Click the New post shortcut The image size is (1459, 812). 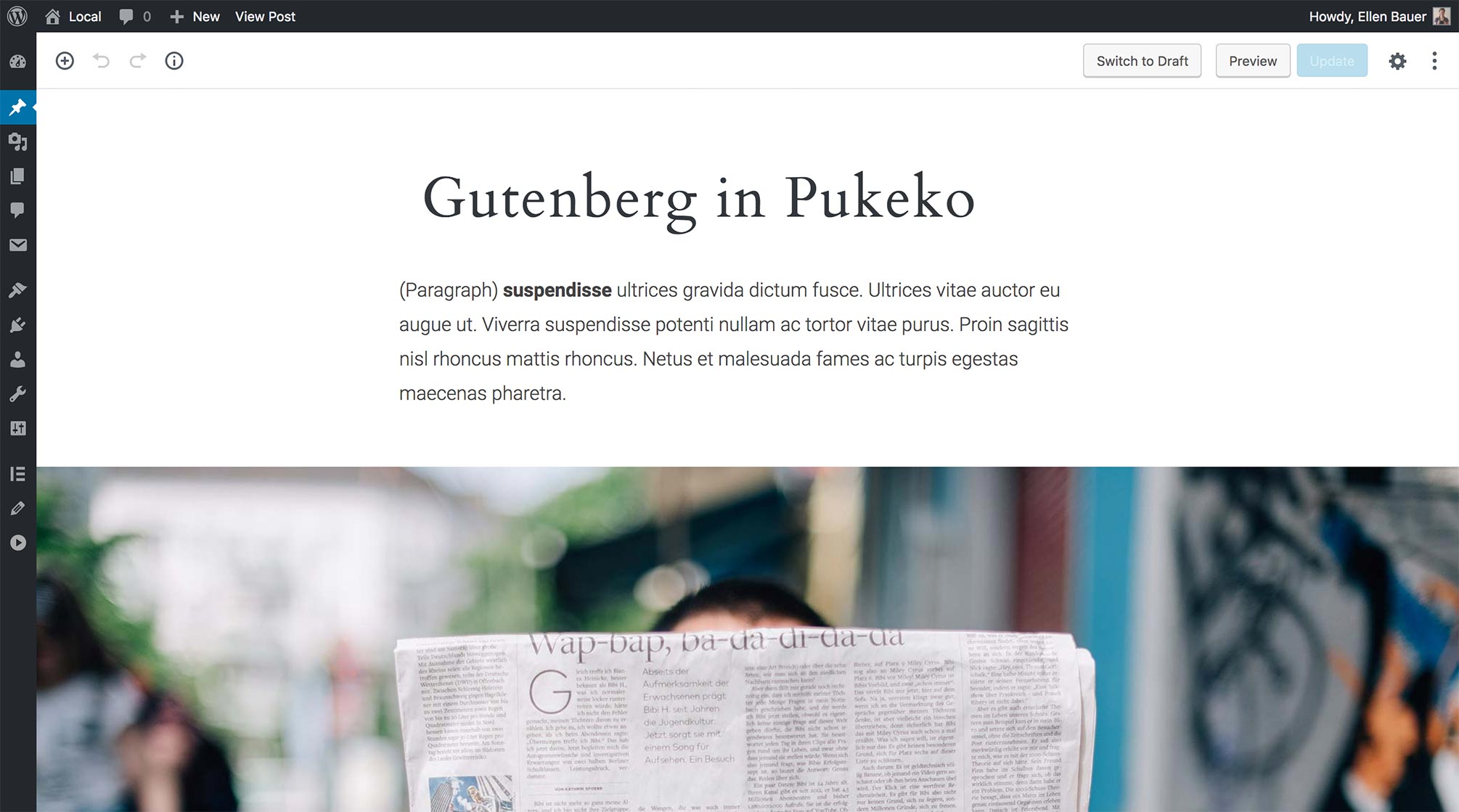tap(193, 15)
